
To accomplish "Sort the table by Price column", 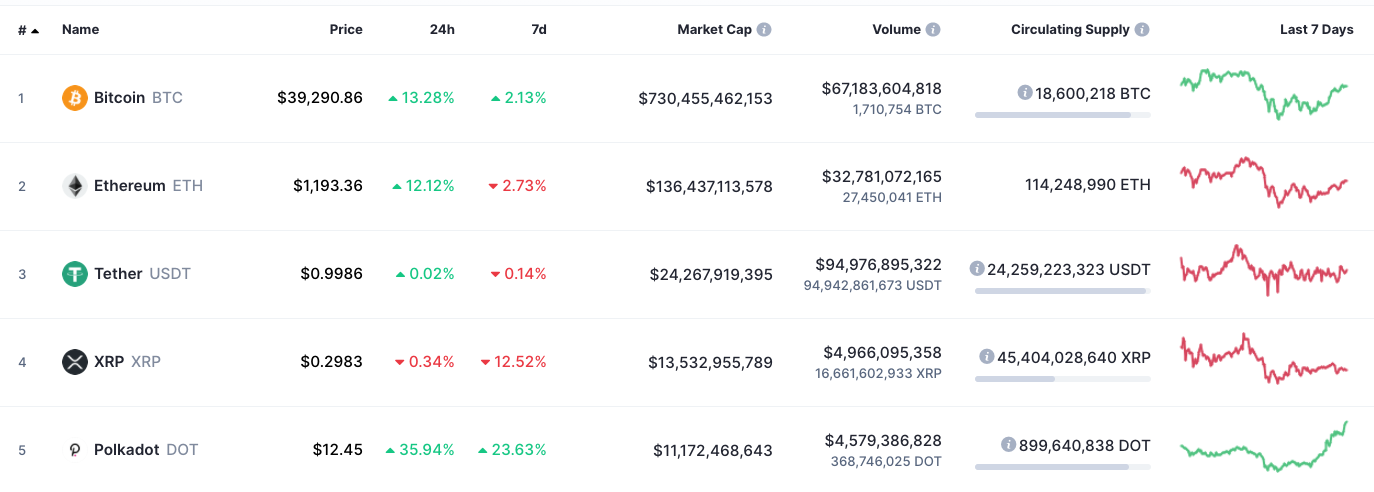I will (x=346, y=30).
